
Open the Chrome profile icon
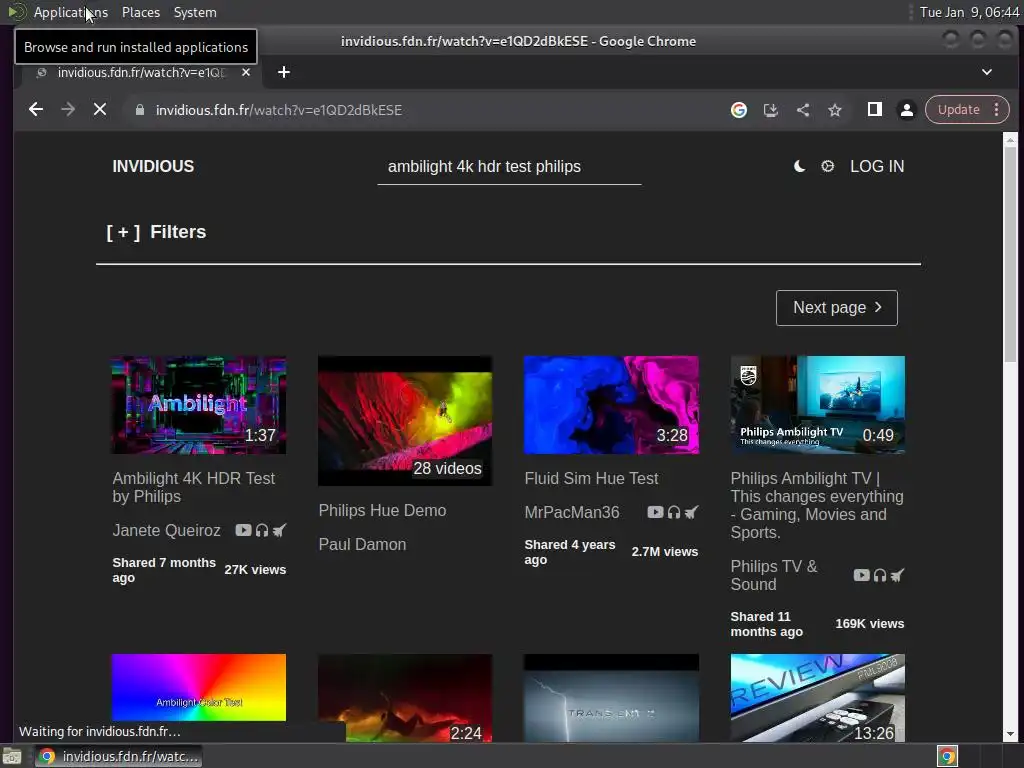pyautogui.click(x=906, y=110)
